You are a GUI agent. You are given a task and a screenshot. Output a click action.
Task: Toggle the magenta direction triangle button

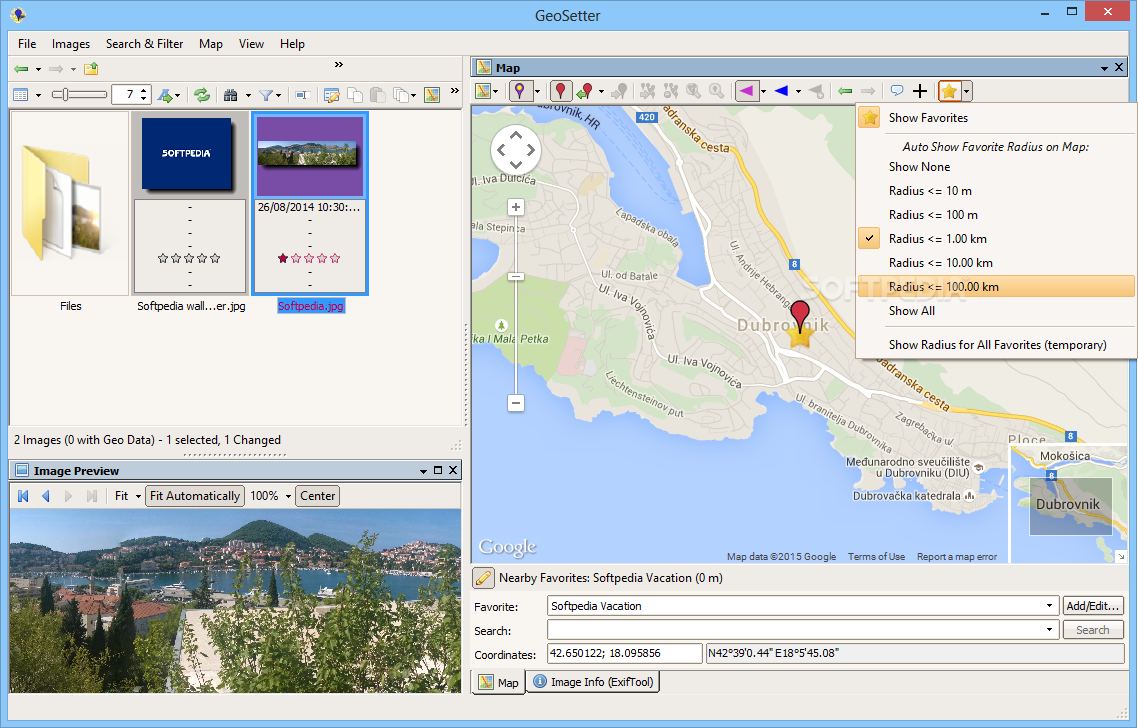746,91
